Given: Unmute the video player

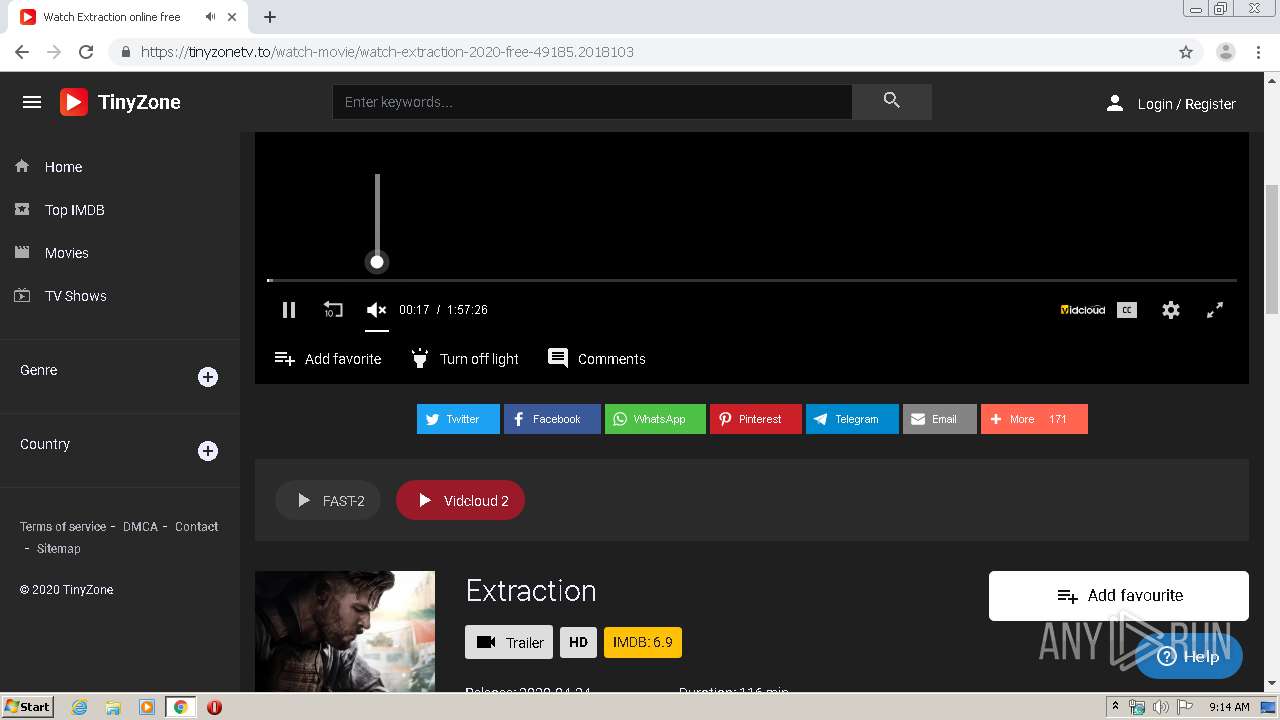Looking at the screenshot, I should click(377, 310).
